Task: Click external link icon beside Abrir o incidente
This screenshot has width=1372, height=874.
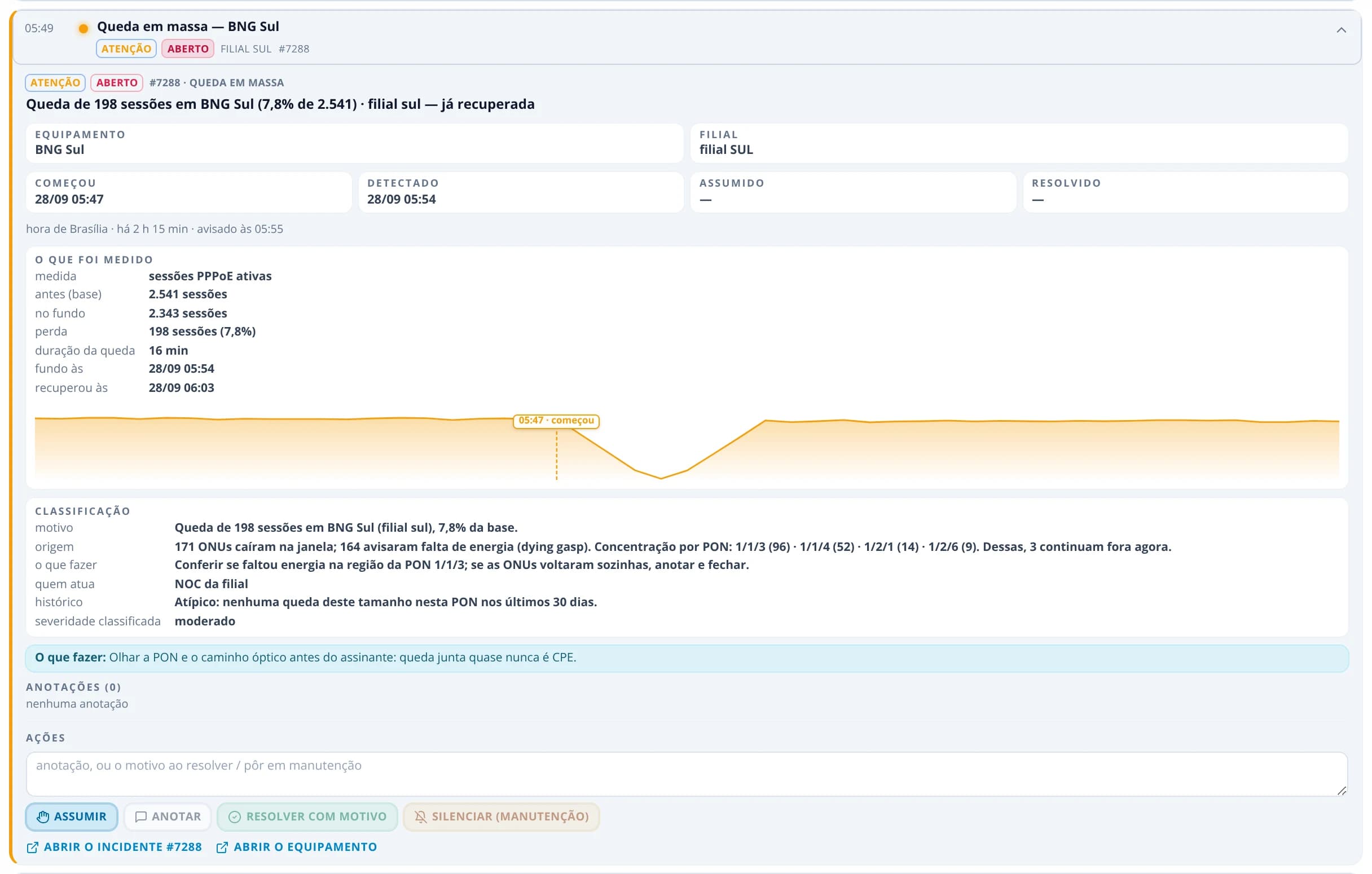Action: pos(33,847)
